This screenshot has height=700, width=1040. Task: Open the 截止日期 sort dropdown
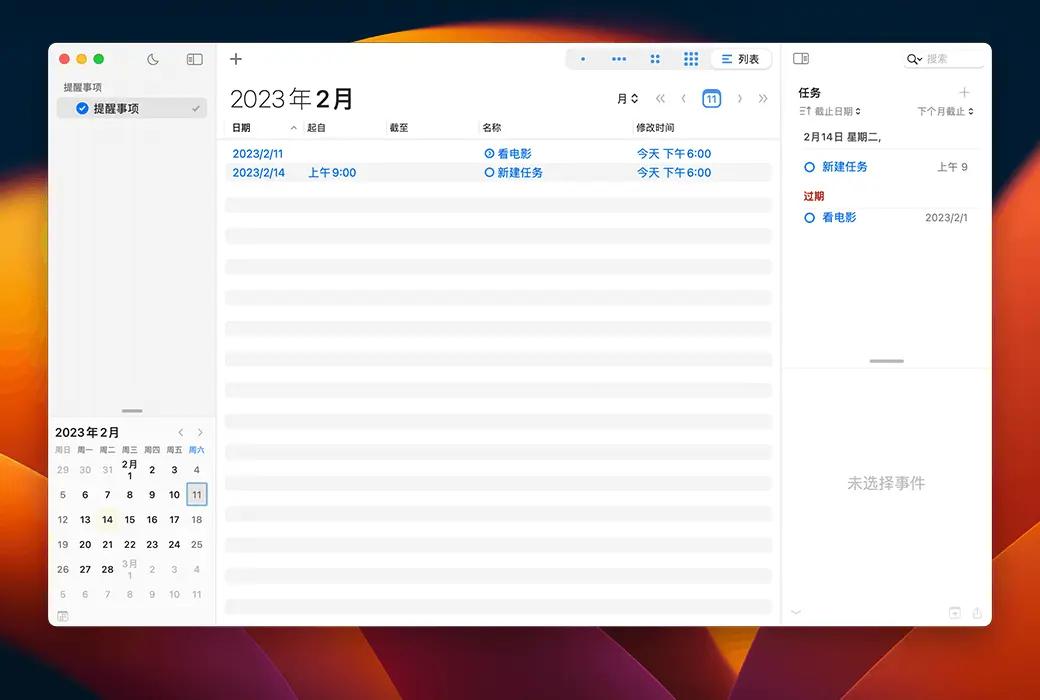pos(830,111)
